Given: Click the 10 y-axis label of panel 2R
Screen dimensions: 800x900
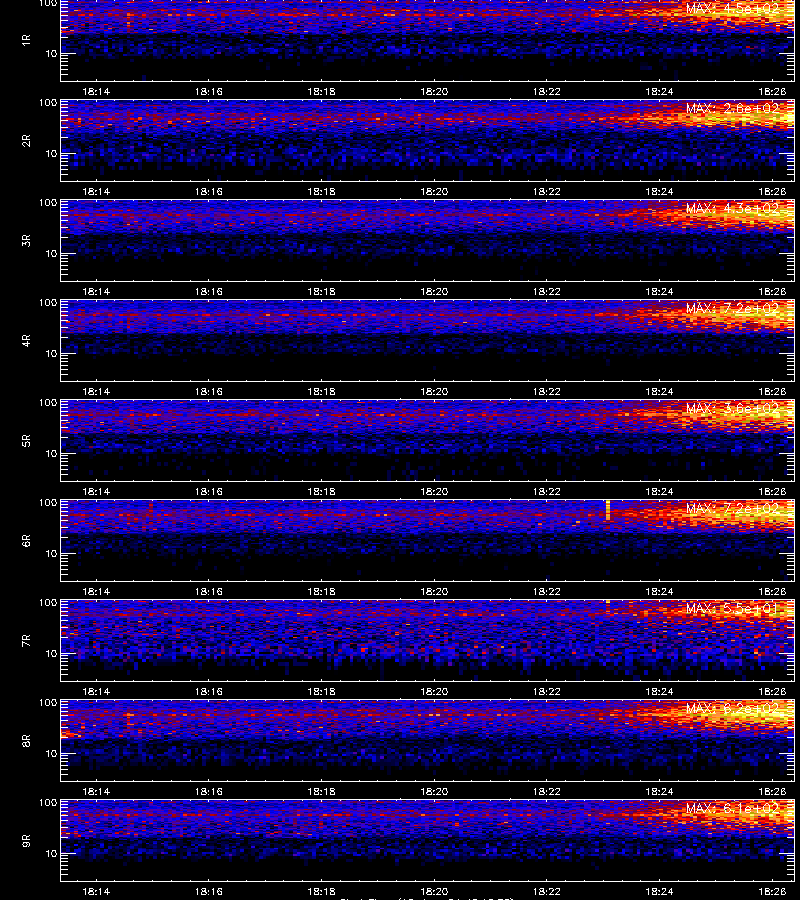Looking at the screenshot, I should point(51,153).
